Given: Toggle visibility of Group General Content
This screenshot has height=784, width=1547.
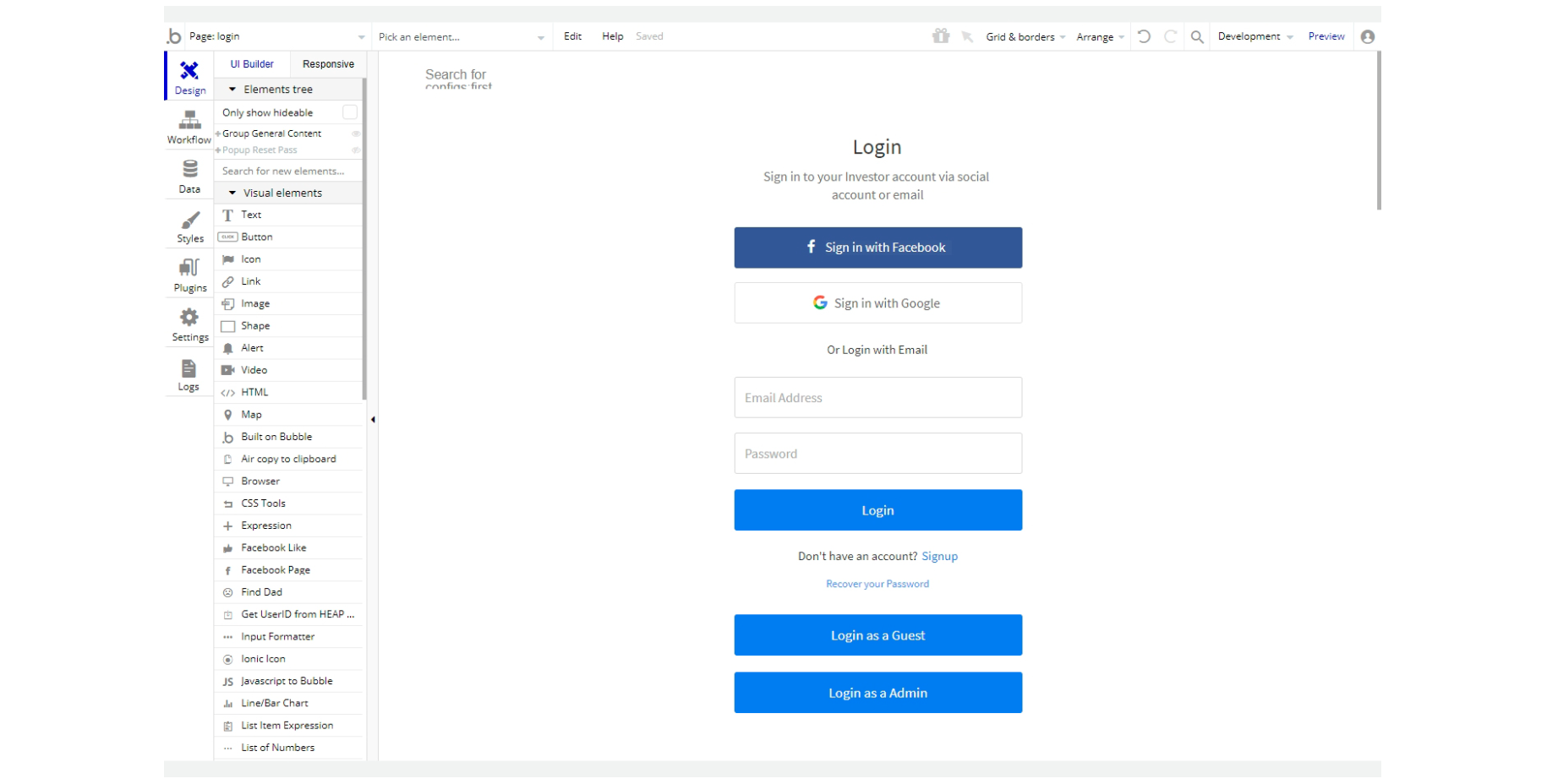Looking at the screenshot, I should [356, 133].
